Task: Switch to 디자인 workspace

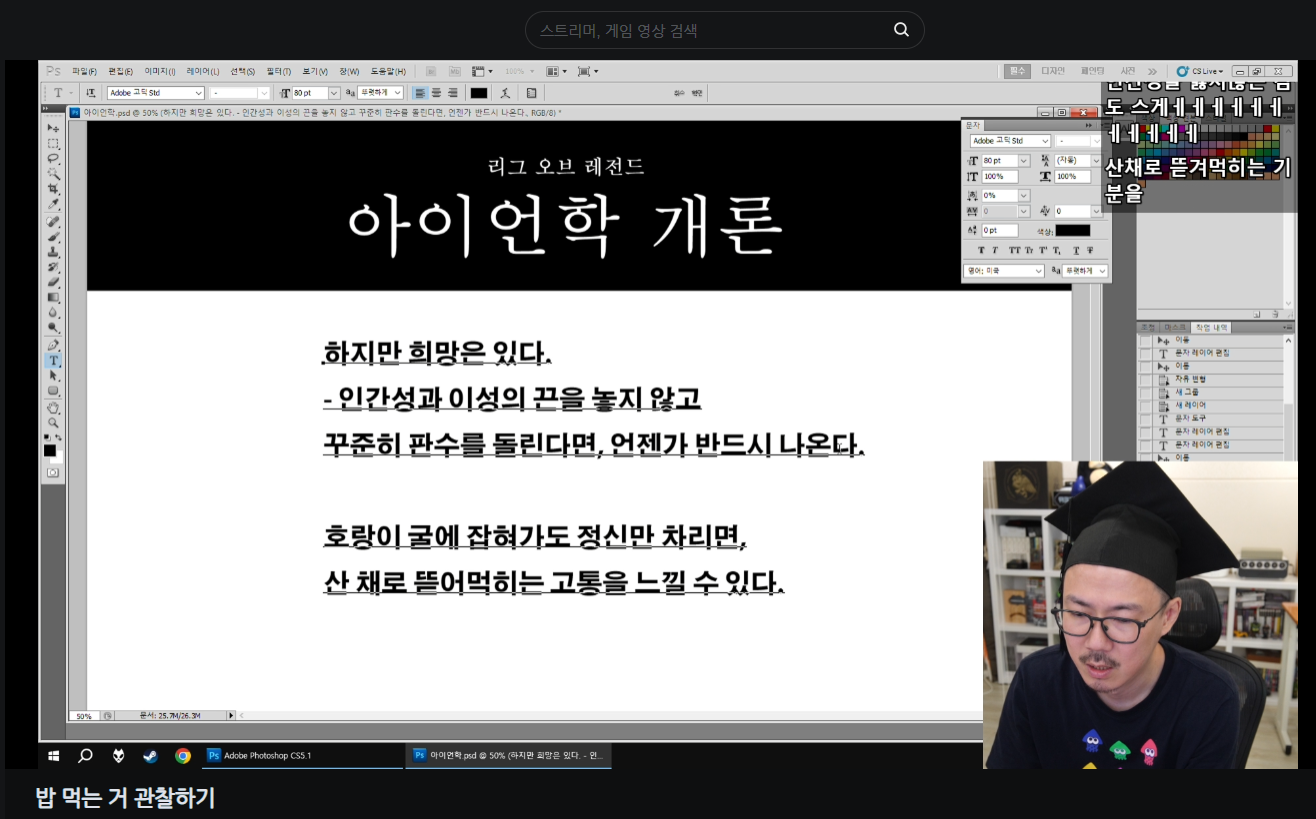Action: click(1053, 71)
